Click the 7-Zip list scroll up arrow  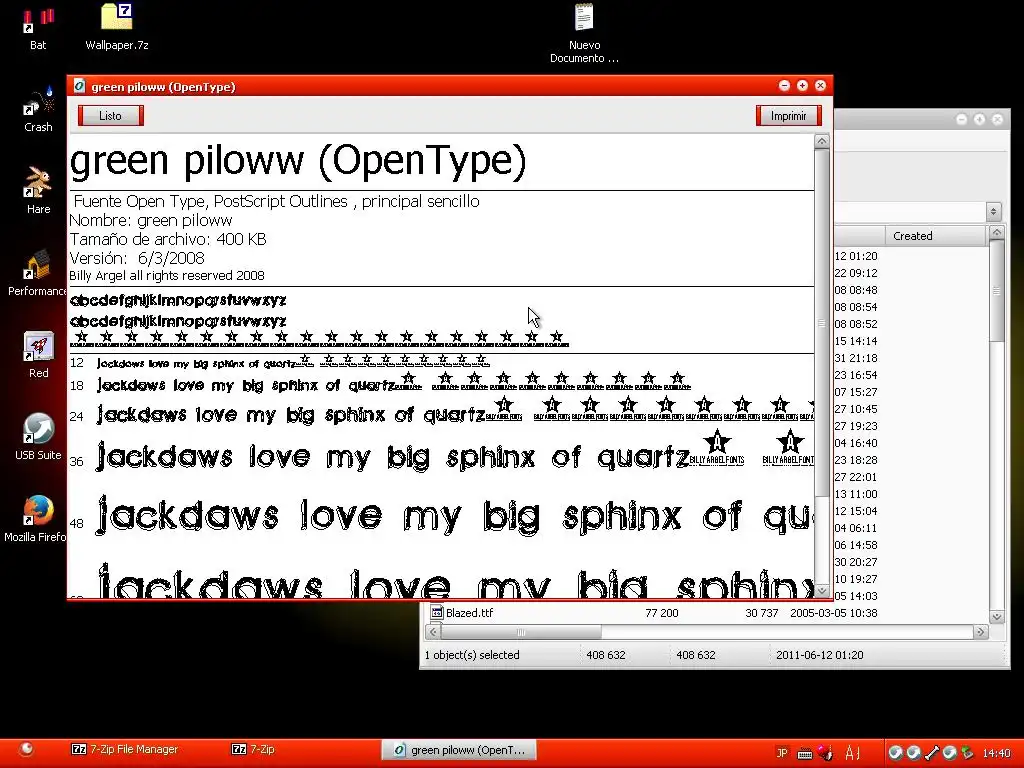997,232
